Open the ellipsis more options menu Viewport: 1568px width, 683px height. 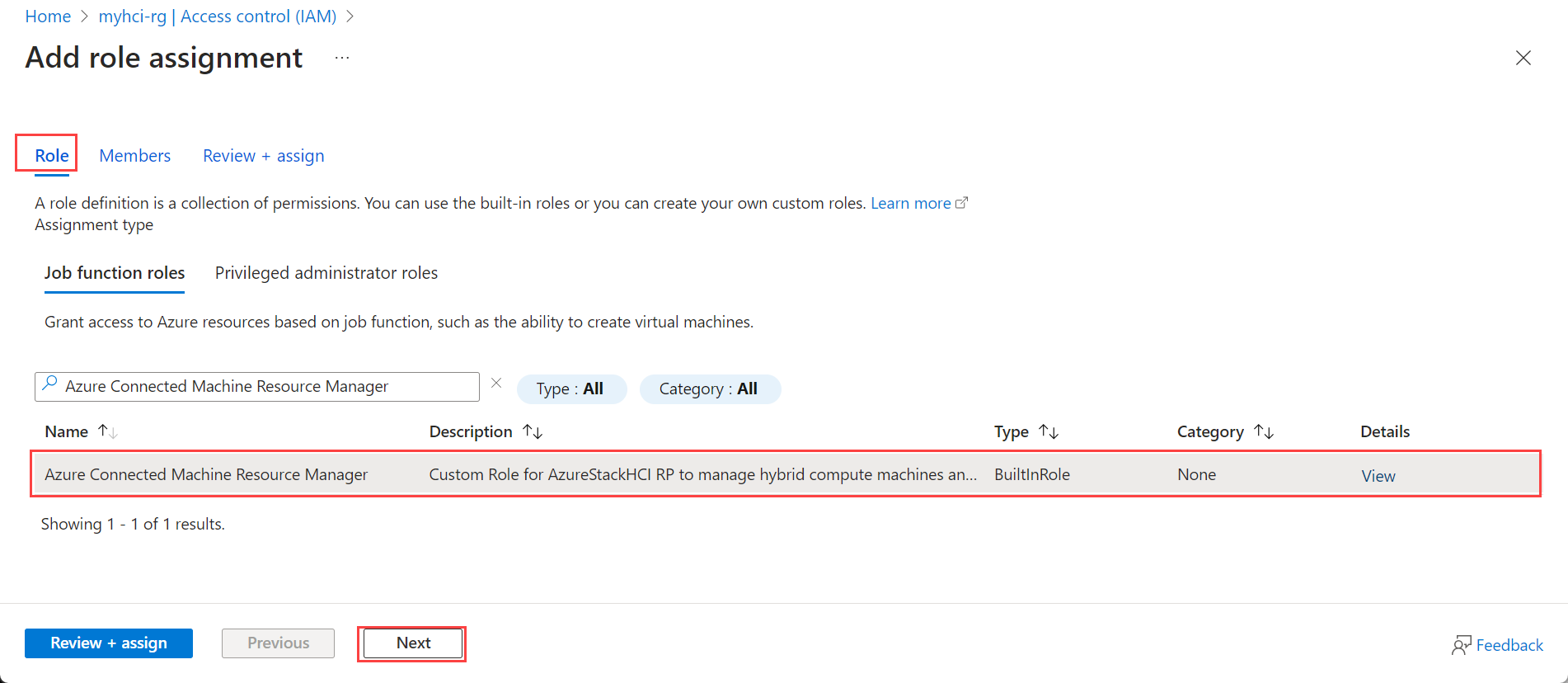pos(342,58)
